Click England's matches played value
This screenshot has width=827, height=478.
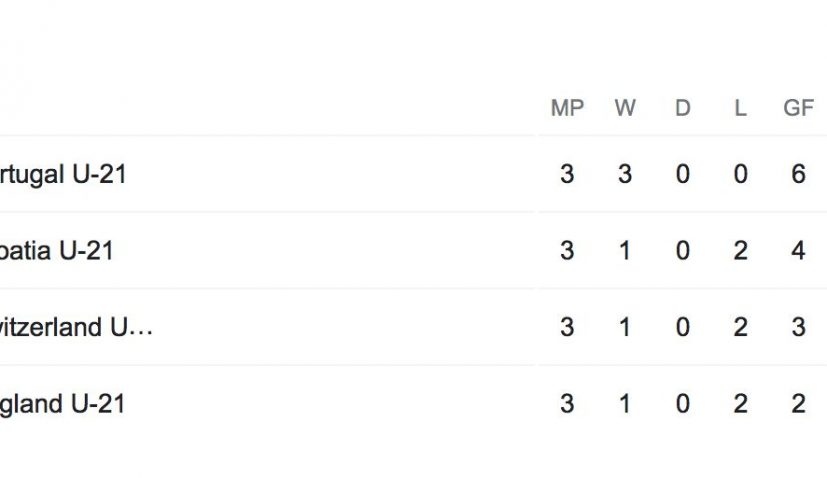[567, 404]
